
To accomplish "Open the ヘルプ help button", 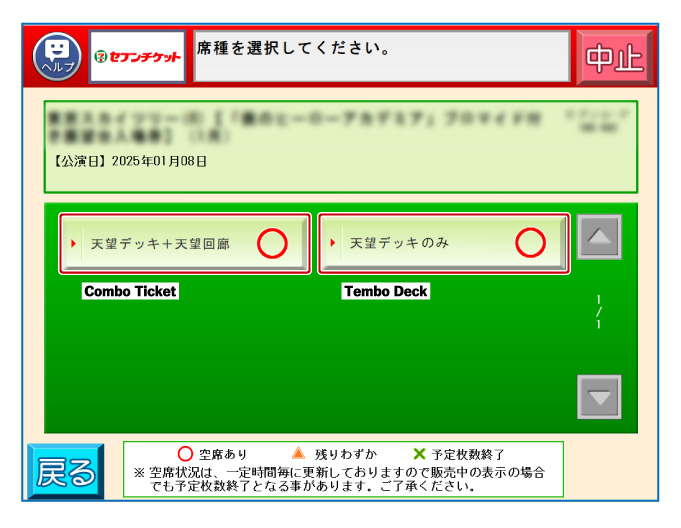I will pos(57,56).
